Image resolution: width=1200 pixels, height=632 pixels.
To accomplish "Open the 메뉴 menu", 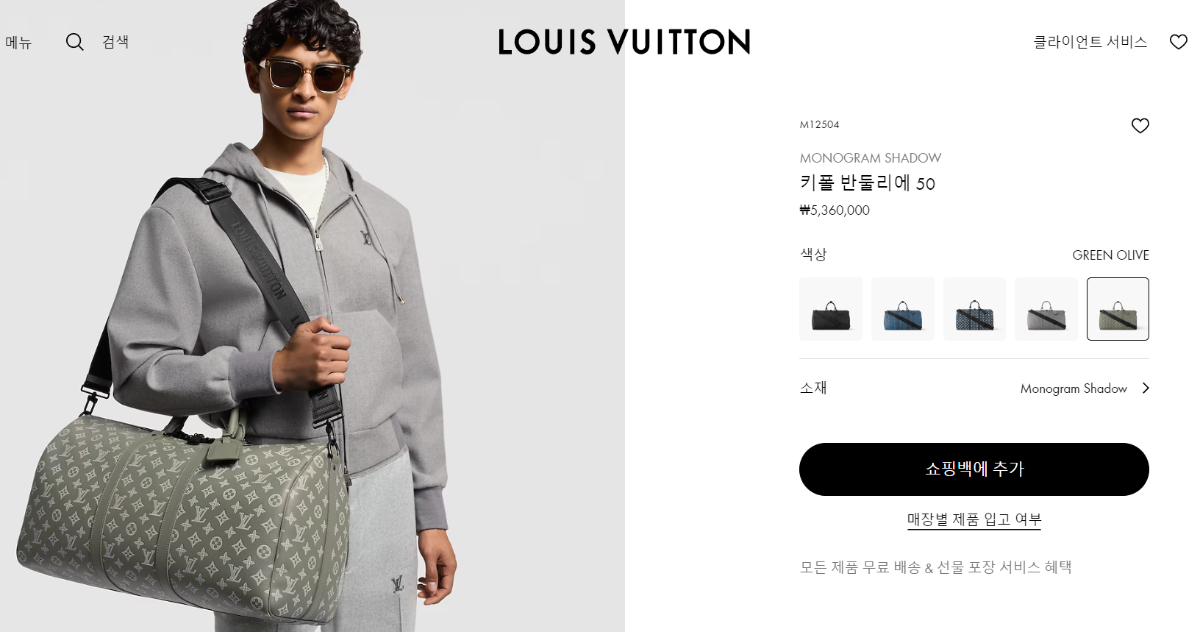I will [x=19, y=42].
